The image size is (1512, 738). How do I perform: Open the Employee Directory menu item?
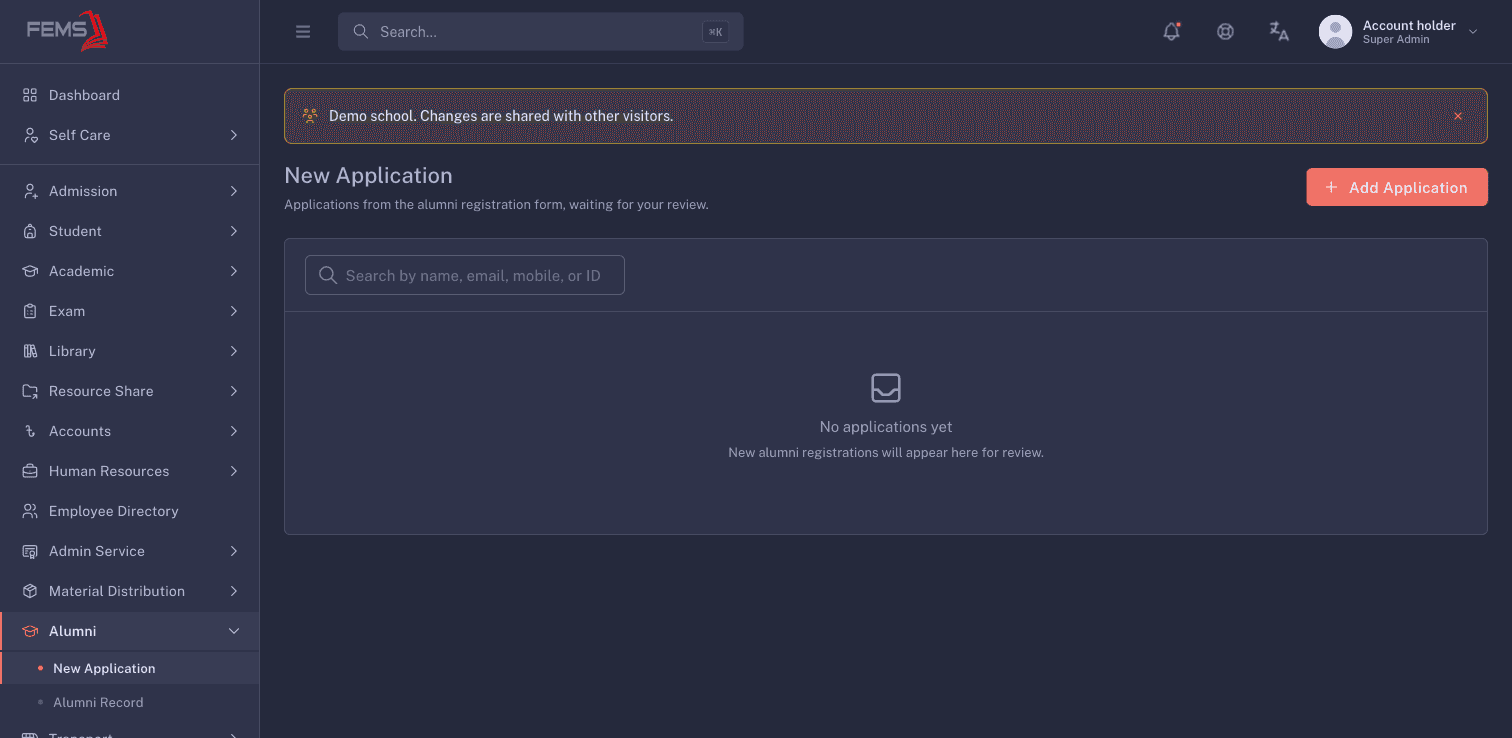tap(130, 511)
